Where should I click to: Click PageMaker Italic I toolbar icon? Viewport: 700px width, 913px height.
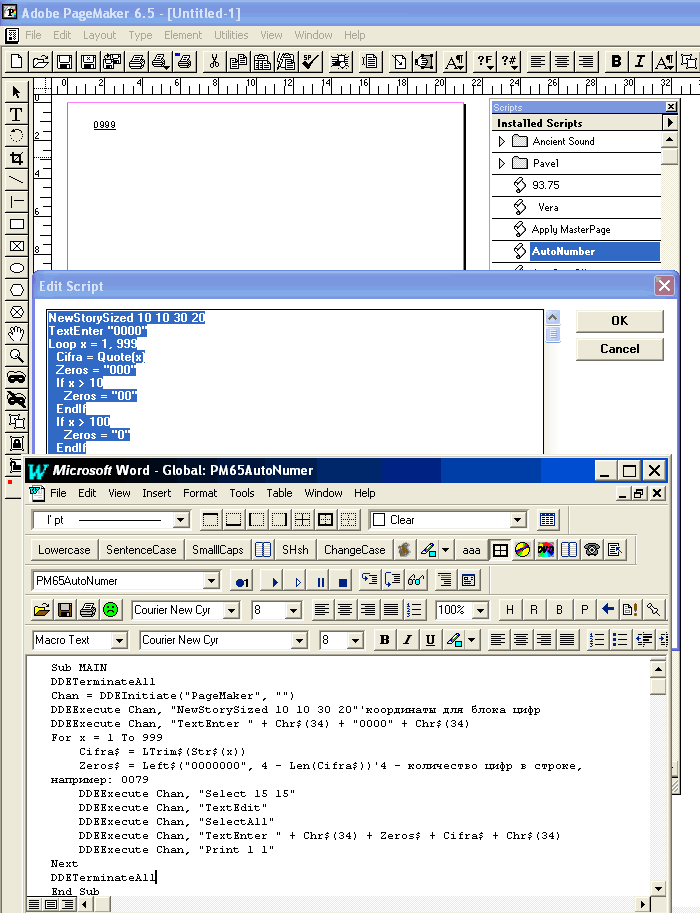(x=640, y=61)
